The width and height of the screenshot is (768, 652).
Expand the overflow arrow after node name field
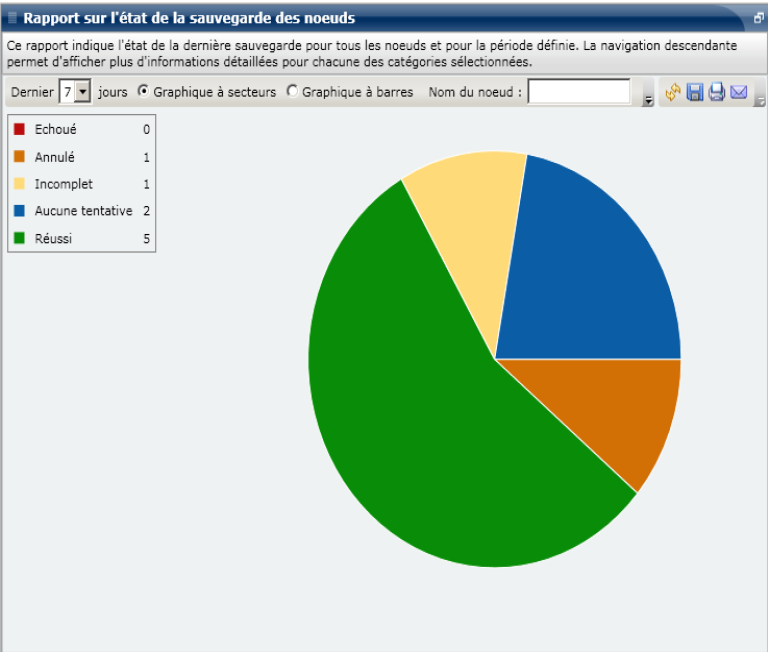(x=648, y=99)
